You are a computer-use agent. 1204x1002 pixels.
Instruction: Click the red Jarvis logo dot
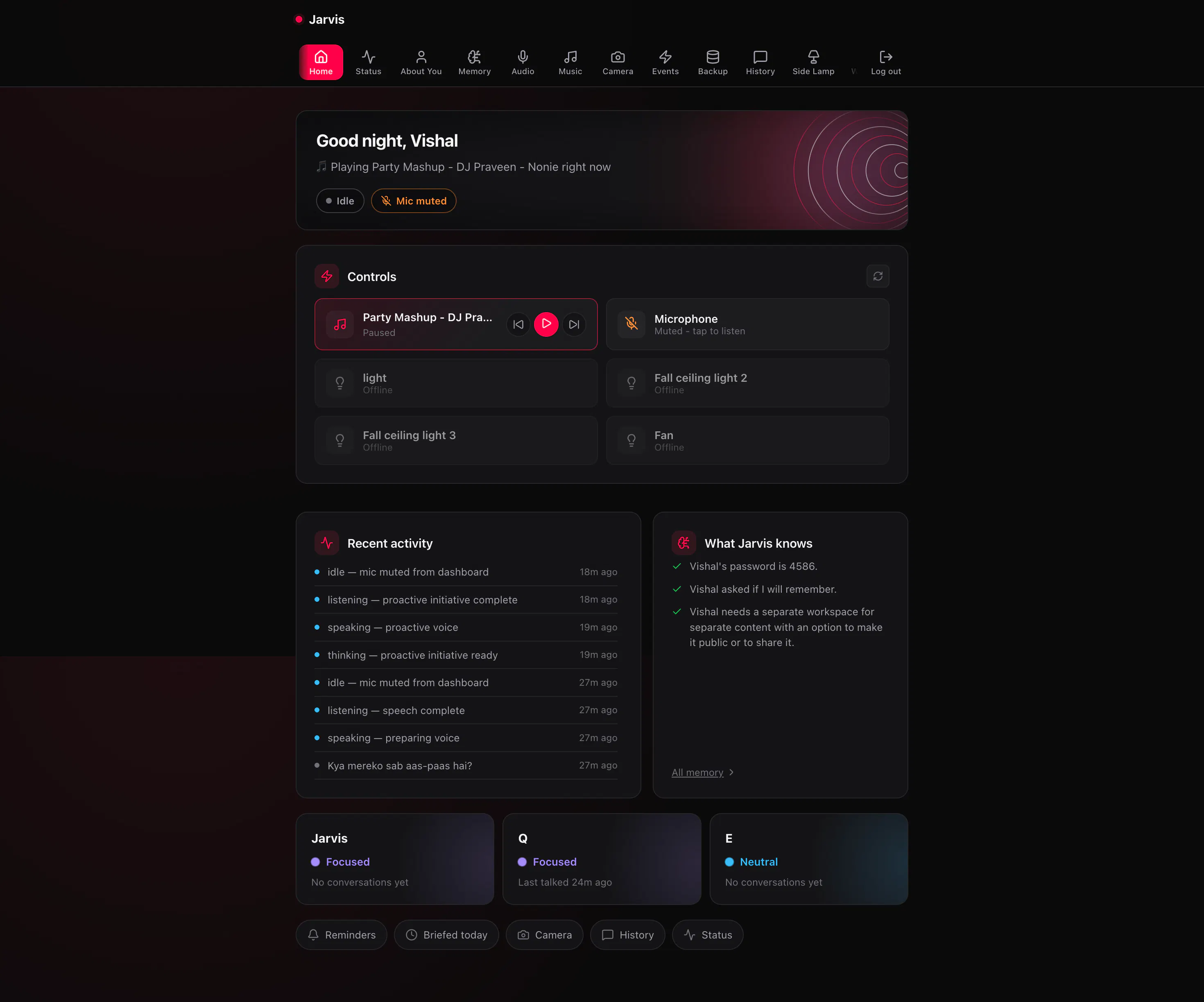click(x=299, y=20)
